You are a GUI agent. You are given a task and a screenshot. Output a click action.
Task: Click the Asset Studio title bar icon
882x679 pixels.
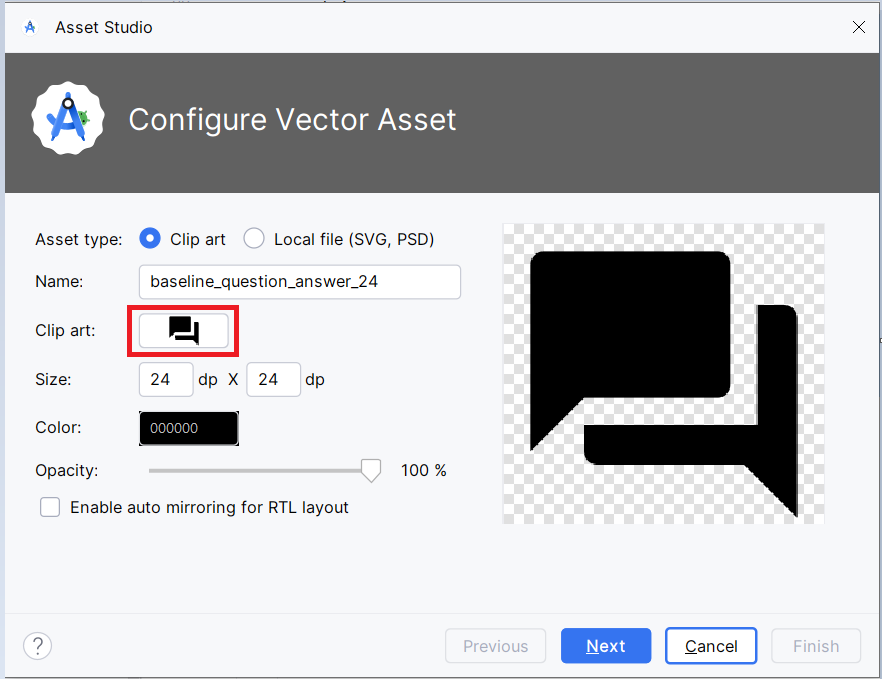tap(30, 27)
